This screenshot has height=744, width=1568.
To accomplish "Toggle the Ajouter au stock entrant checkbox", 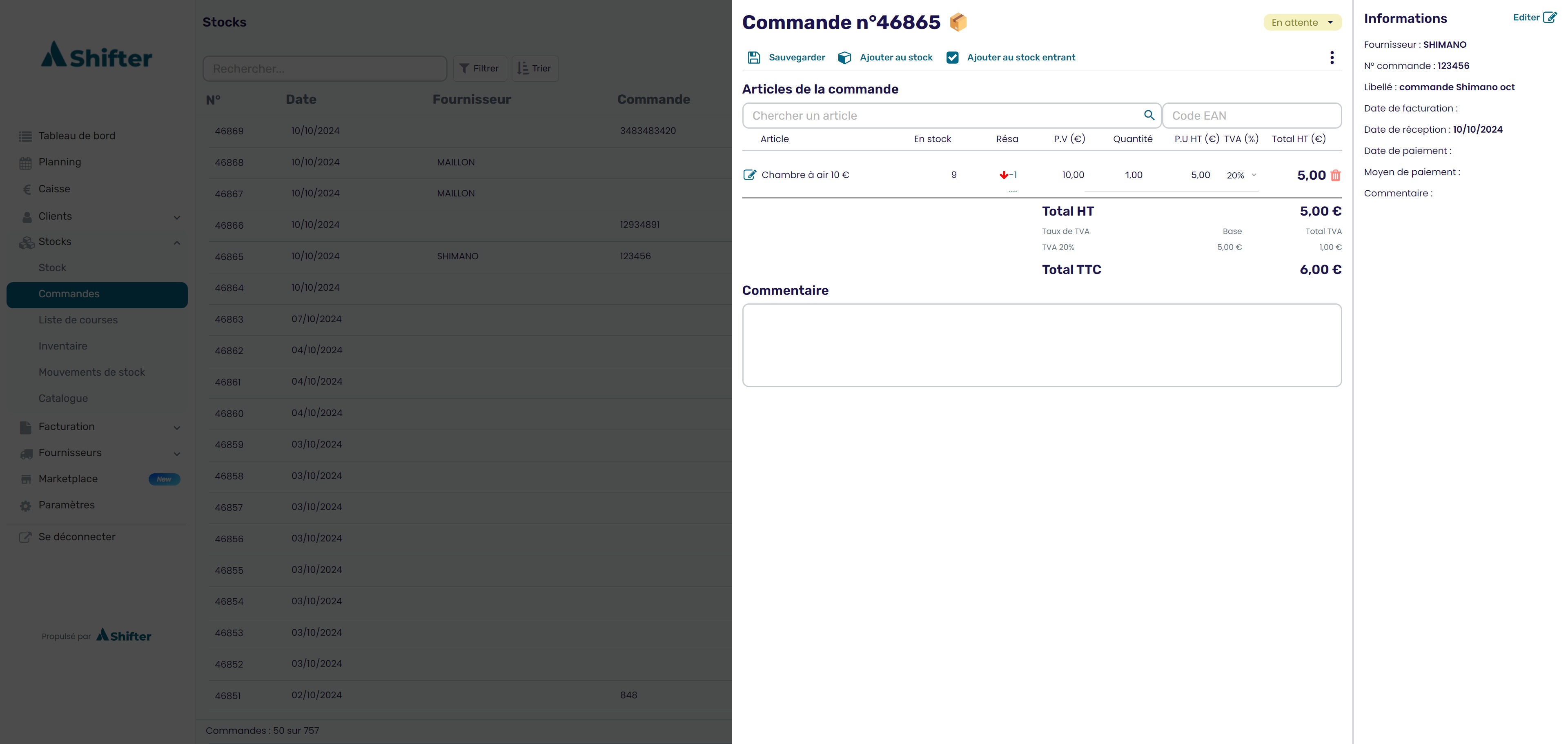I will (953, 57).
